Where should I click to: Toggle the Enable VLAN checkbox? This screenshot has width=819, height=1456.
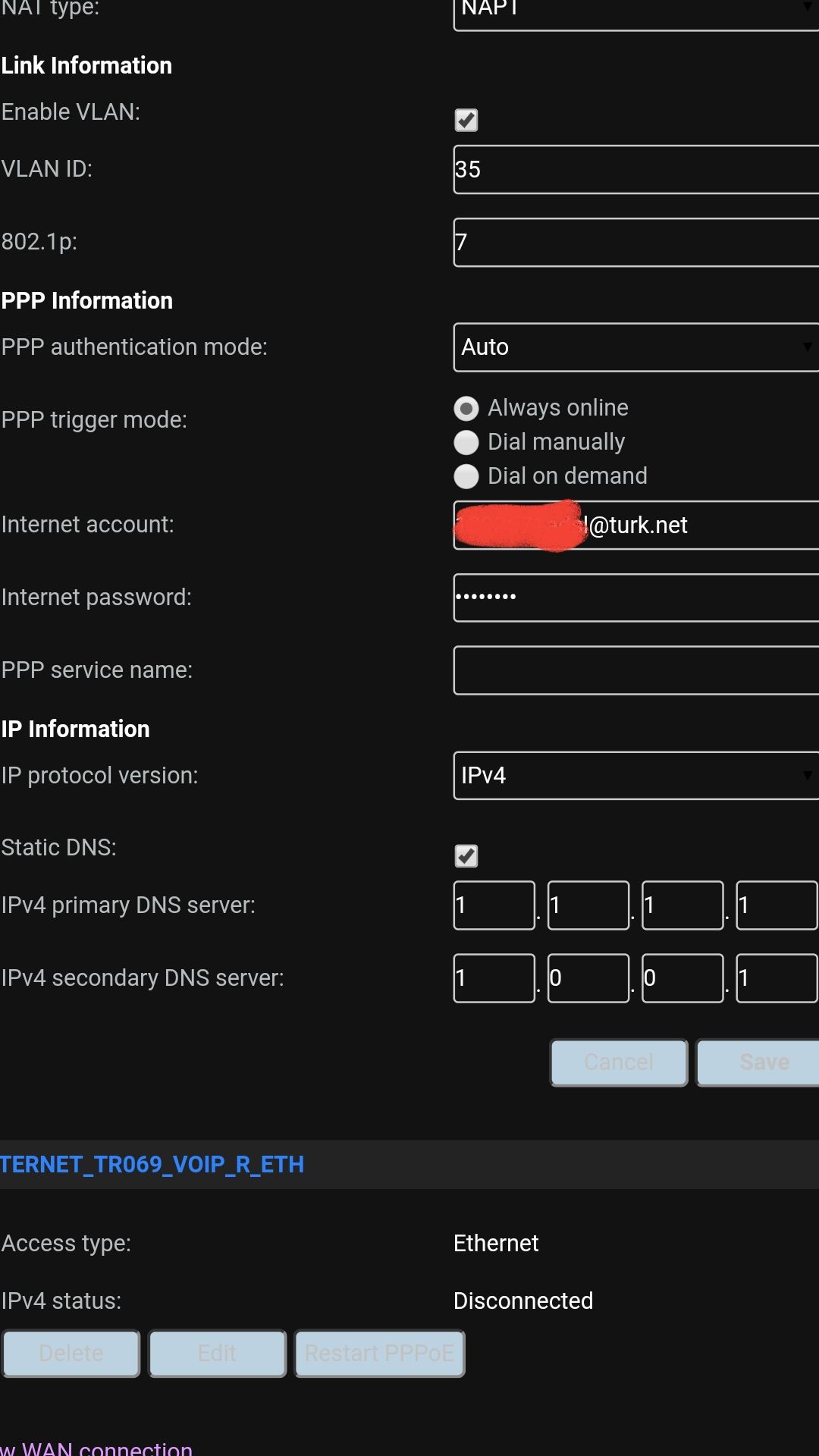[466, 120]
